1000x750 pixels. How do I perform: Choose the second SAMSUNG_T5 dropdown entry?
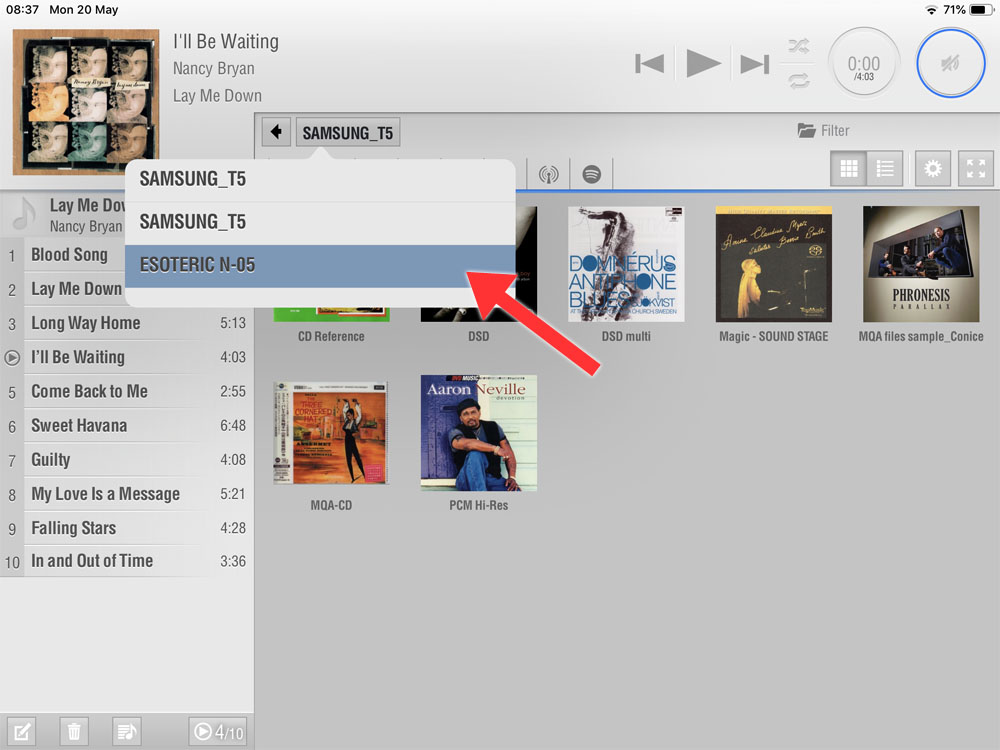pyautogui.click(x=320, y=222)
